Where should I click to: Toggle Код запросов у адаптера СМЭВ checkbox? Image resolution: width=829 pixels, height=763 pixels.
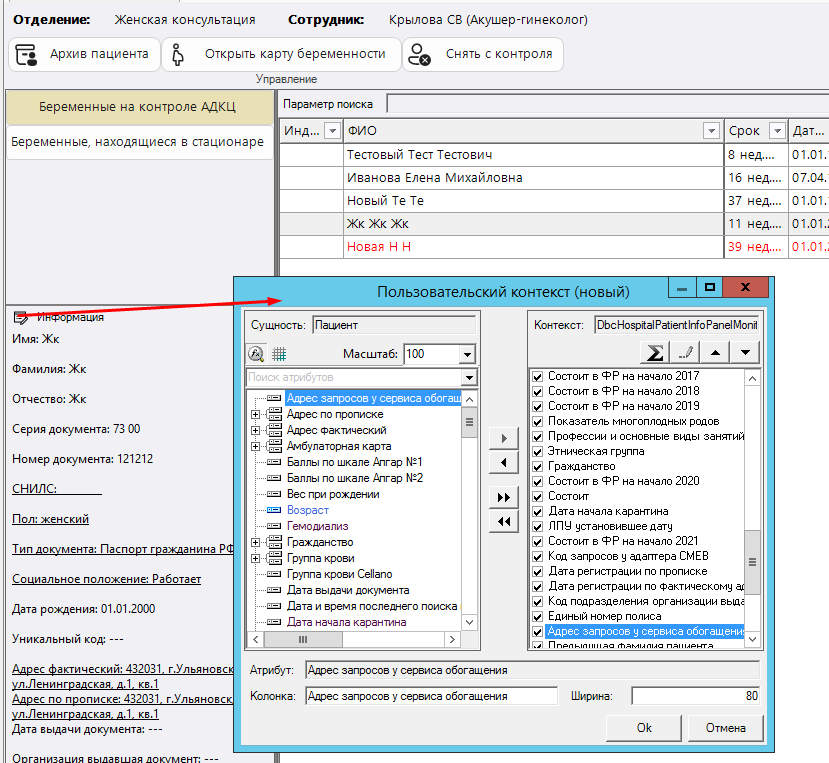pyautogui.click(x=538, y=557)
